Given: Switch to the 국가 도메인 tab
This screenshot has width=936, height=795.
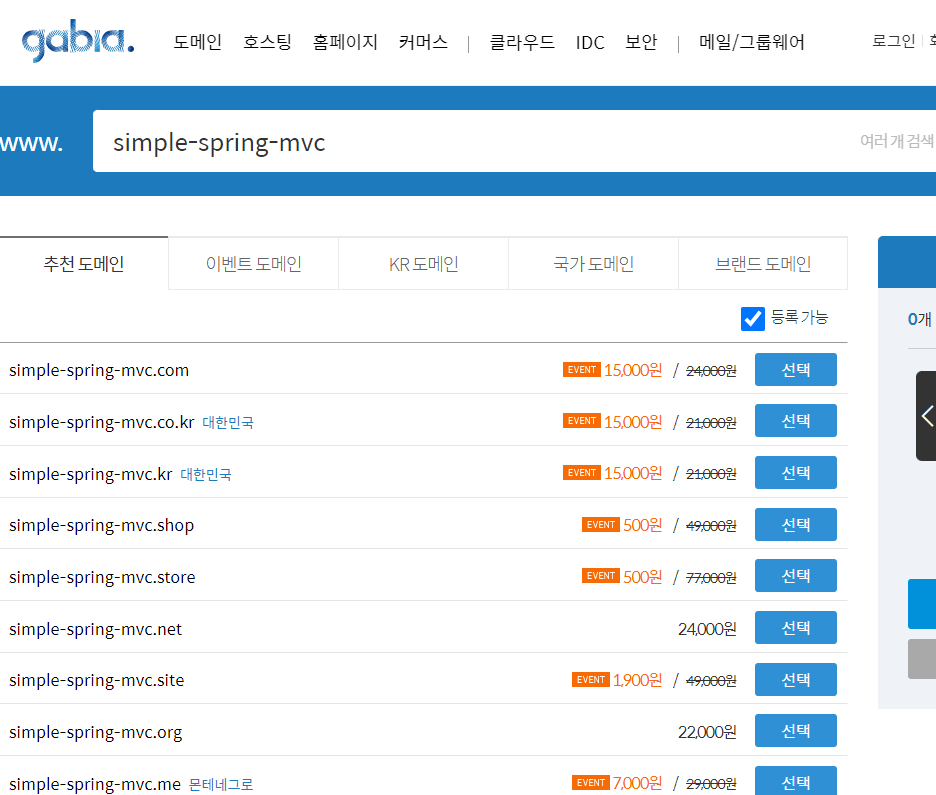Looking at the screenshot, I should [593, 263].
